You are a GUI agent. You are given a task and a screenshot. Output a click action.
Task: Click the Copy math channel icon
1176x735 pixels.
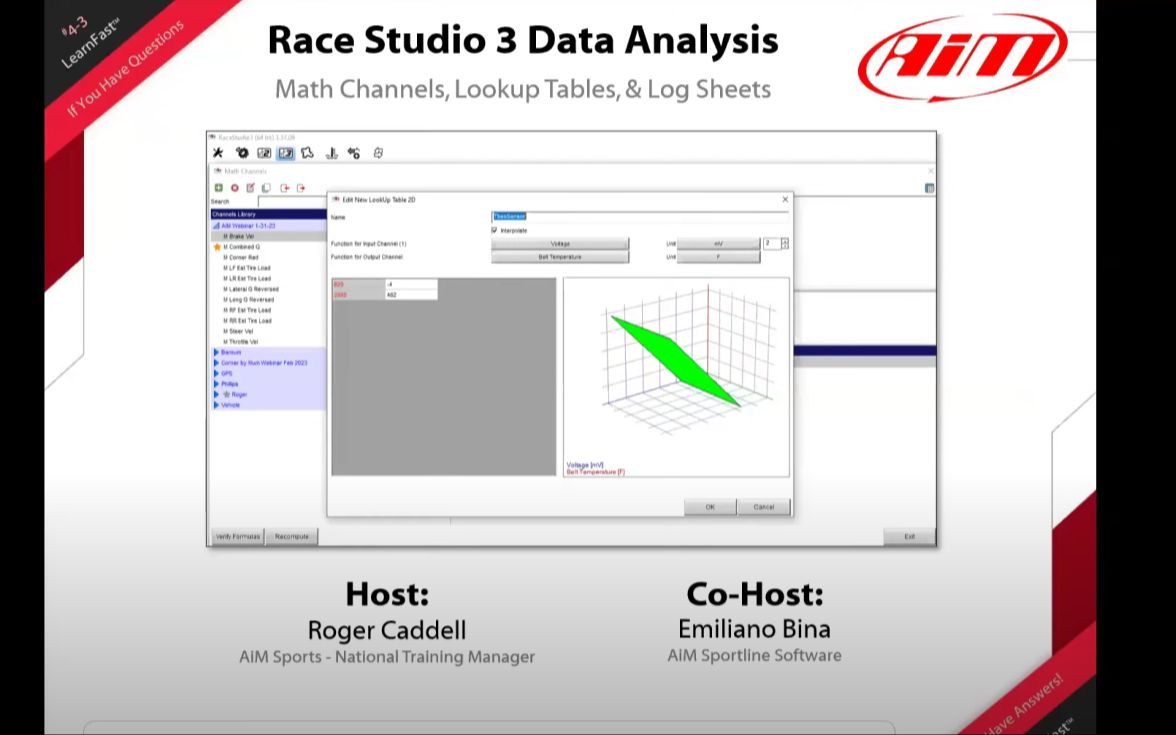266,187
